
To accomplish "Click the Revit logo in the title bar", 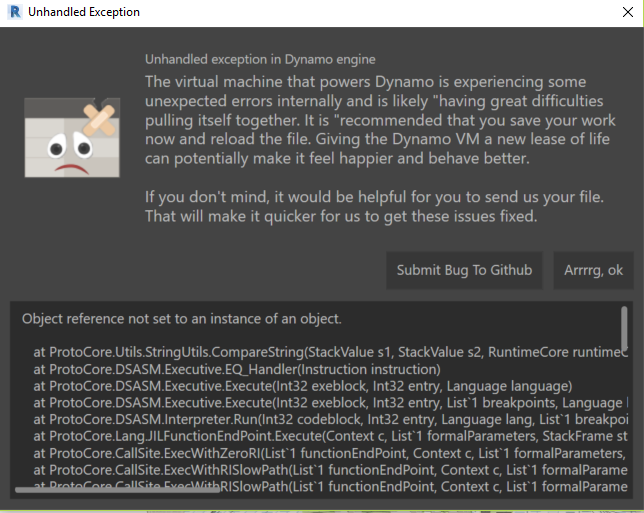I will (12, 13).
